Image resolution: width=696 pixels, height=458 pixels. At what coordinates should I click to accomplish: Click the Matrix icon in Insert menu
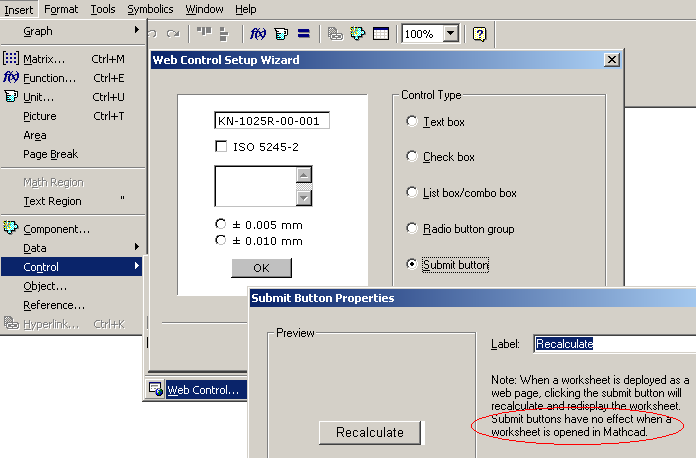[11, 58]
